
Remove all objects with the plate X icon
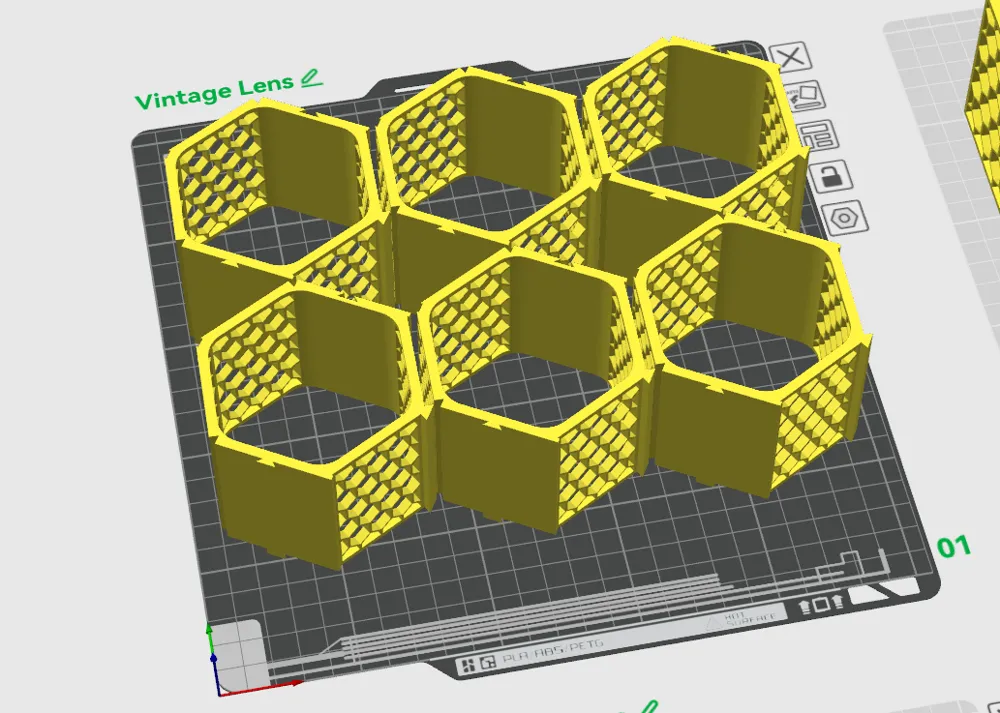click(x=791, y=57)
